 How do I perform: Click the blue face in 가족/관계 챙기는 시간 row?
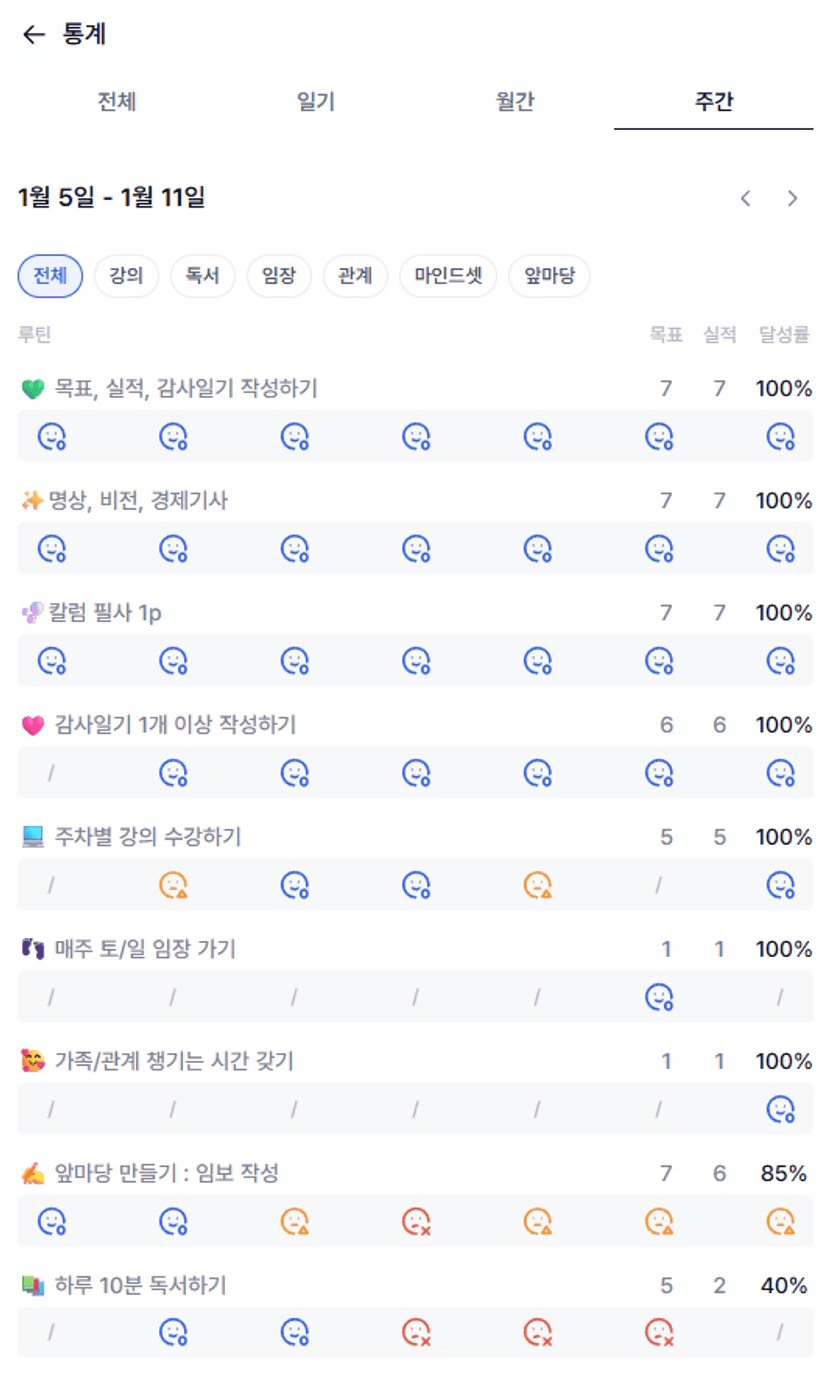pyautogui.click(x=780, y=1108)
